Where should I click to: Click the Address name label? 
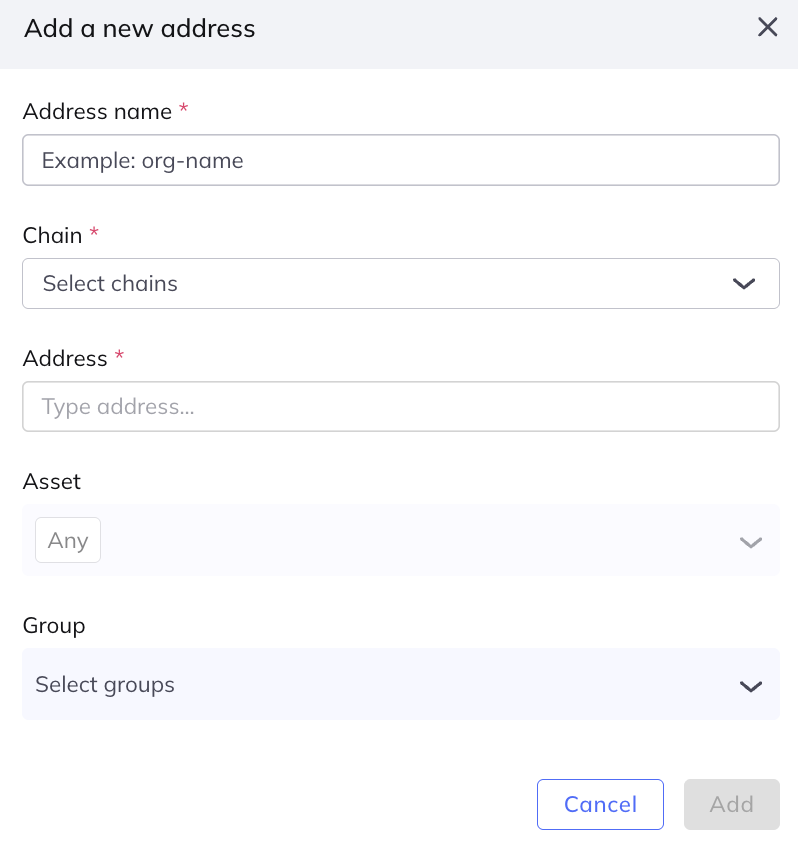pyautogui.click(x=97, y=112)
